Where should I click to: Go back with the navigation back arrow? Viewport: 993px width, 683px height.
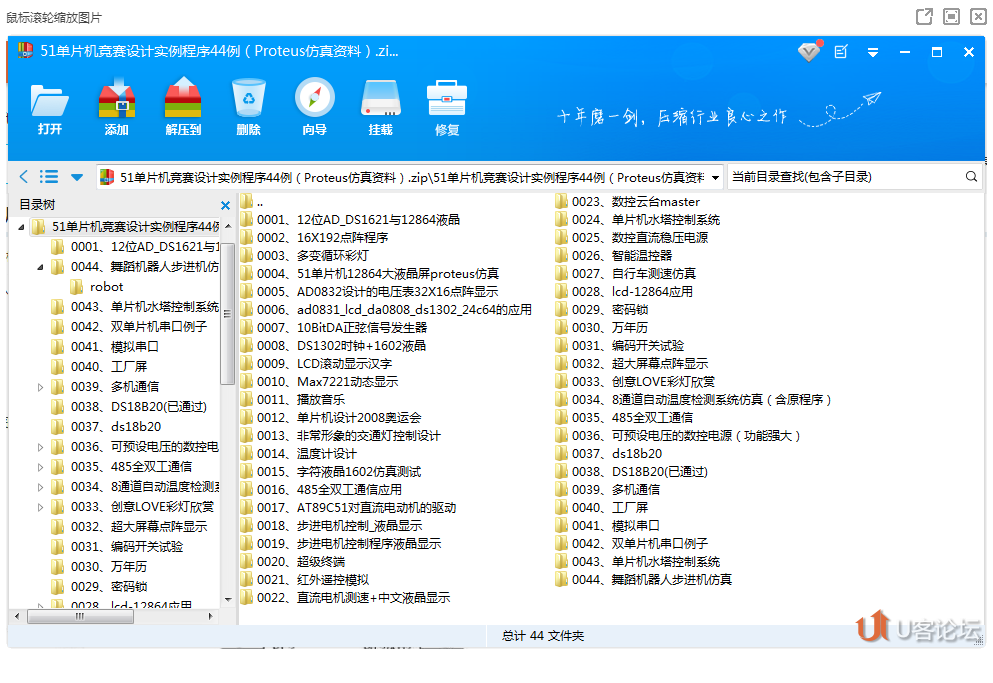coord(23,176)
